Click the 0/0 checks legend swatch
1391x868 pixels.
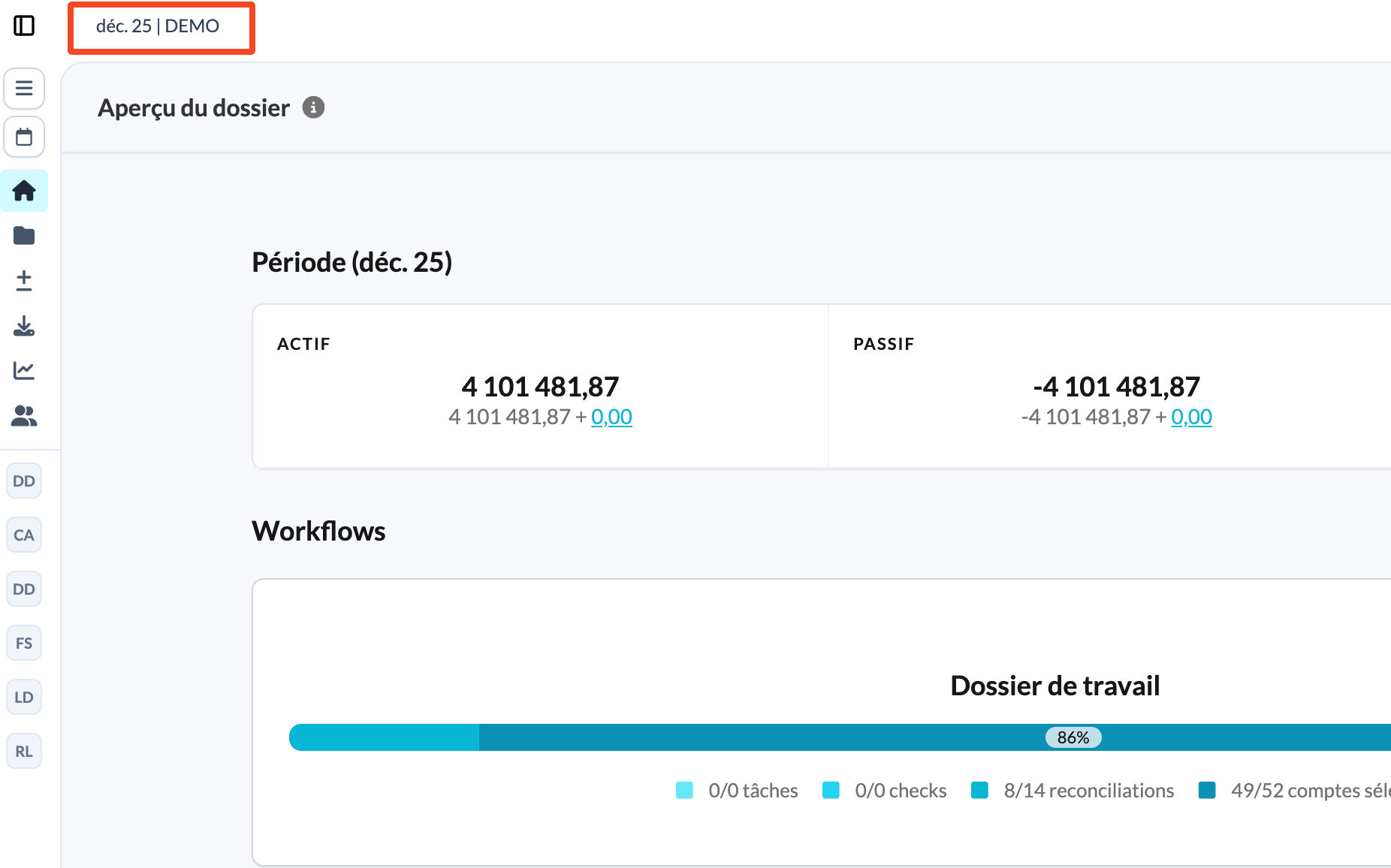831,791
